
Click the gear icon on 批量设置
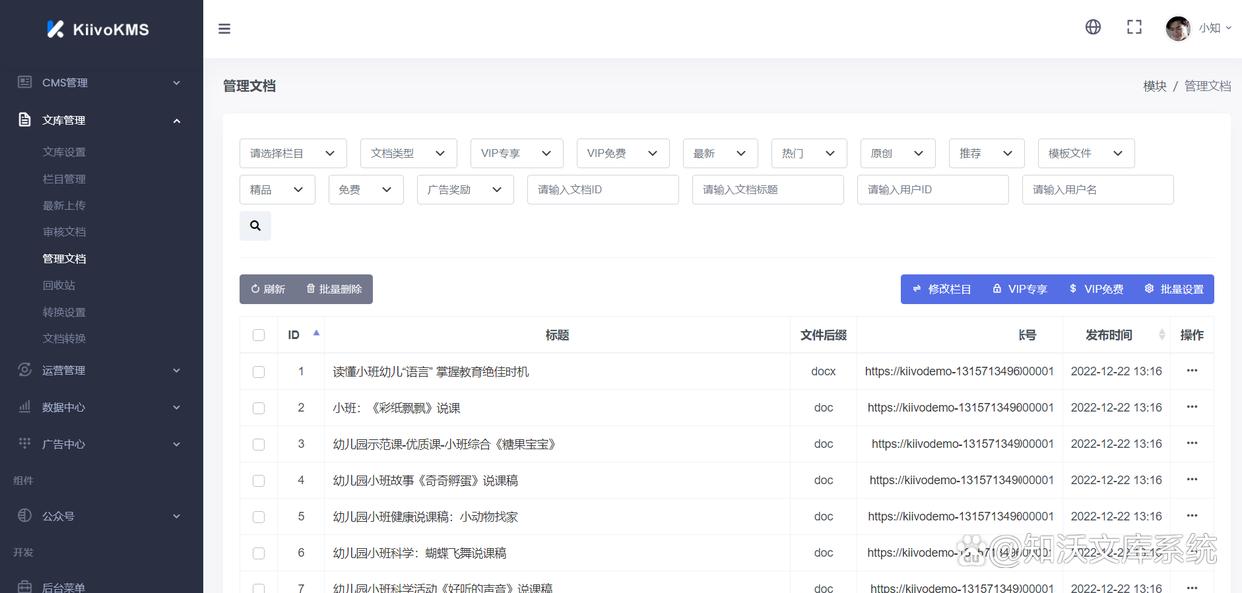coord(1149,288)
